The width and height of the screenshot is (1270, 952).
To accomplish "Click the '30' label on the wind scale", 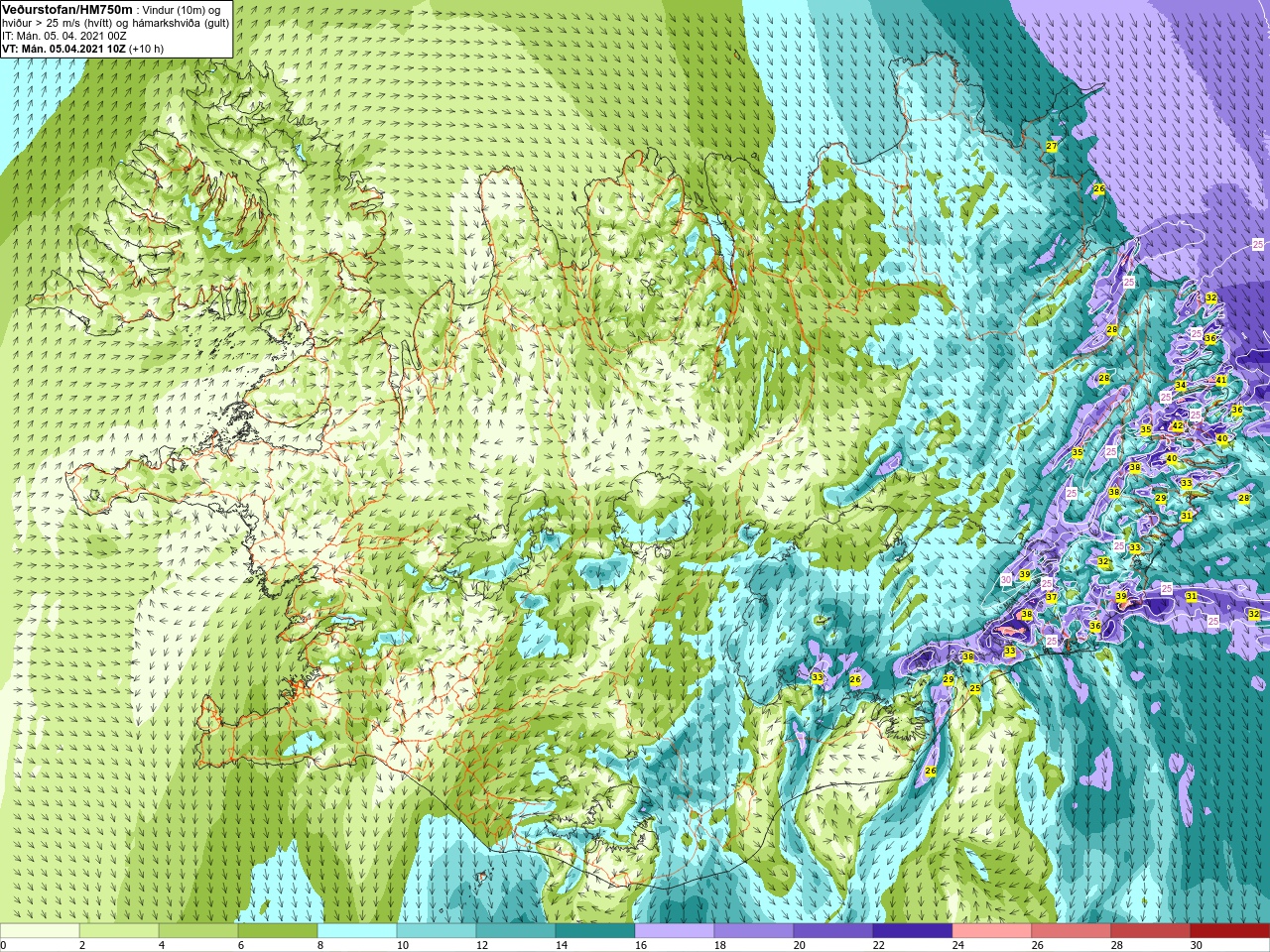I will tap(1197, 945).
